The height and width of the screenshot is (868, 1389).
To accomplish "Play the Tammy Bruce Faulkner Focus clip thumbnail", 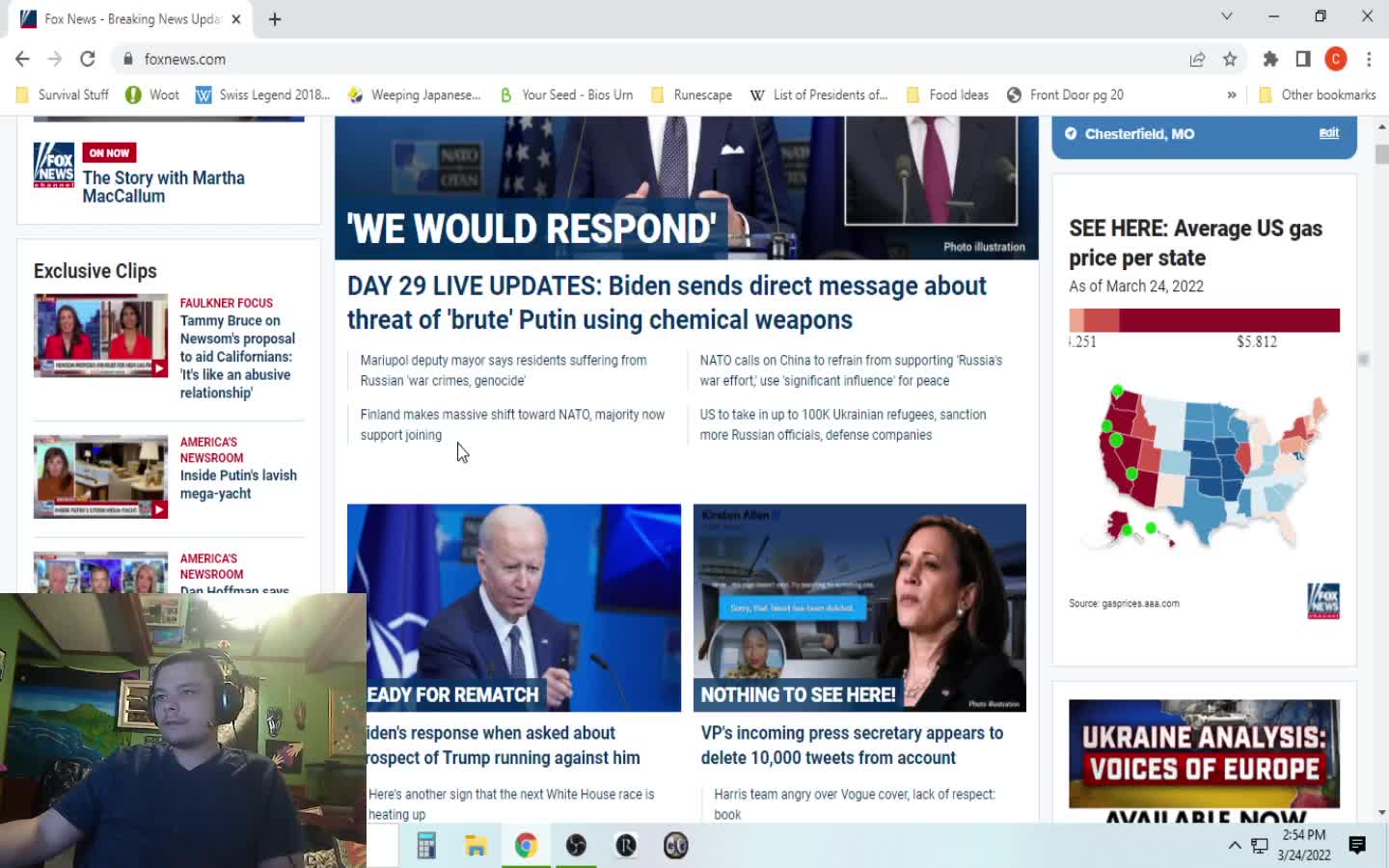I will (x=100, y=335).
